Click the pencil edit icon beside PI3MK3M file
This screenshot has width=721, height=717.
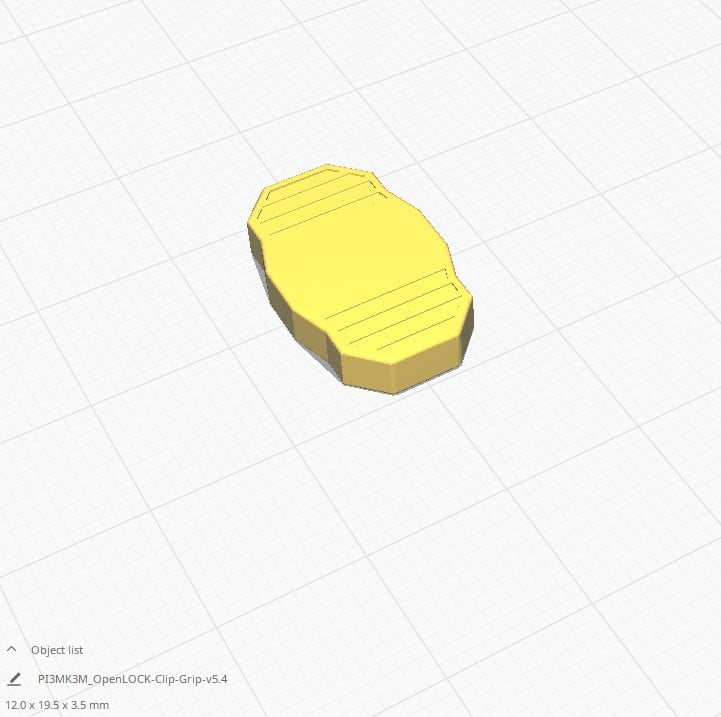[x=14, y=679]
